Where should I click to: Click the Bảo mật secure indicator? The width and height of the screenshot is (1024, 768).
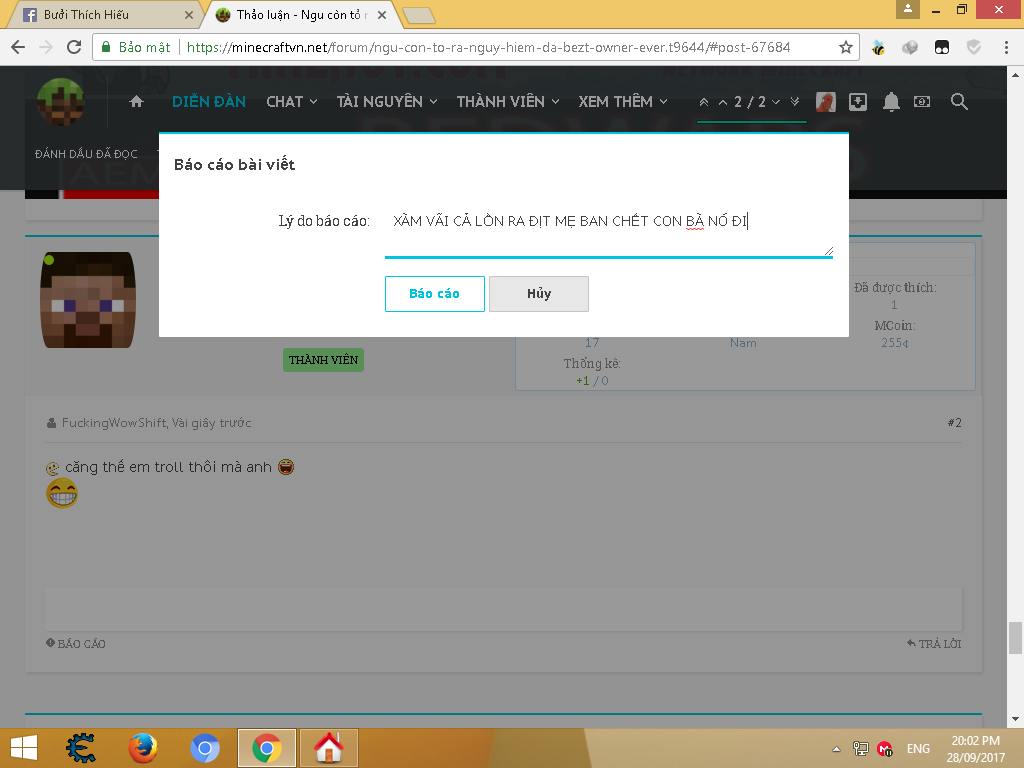click(x=136, y=47)
